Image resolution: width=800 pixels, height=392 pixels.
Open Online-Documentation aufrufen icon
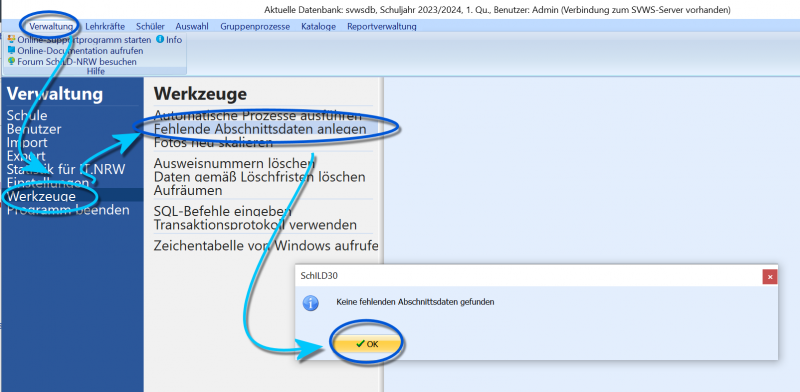11,51
